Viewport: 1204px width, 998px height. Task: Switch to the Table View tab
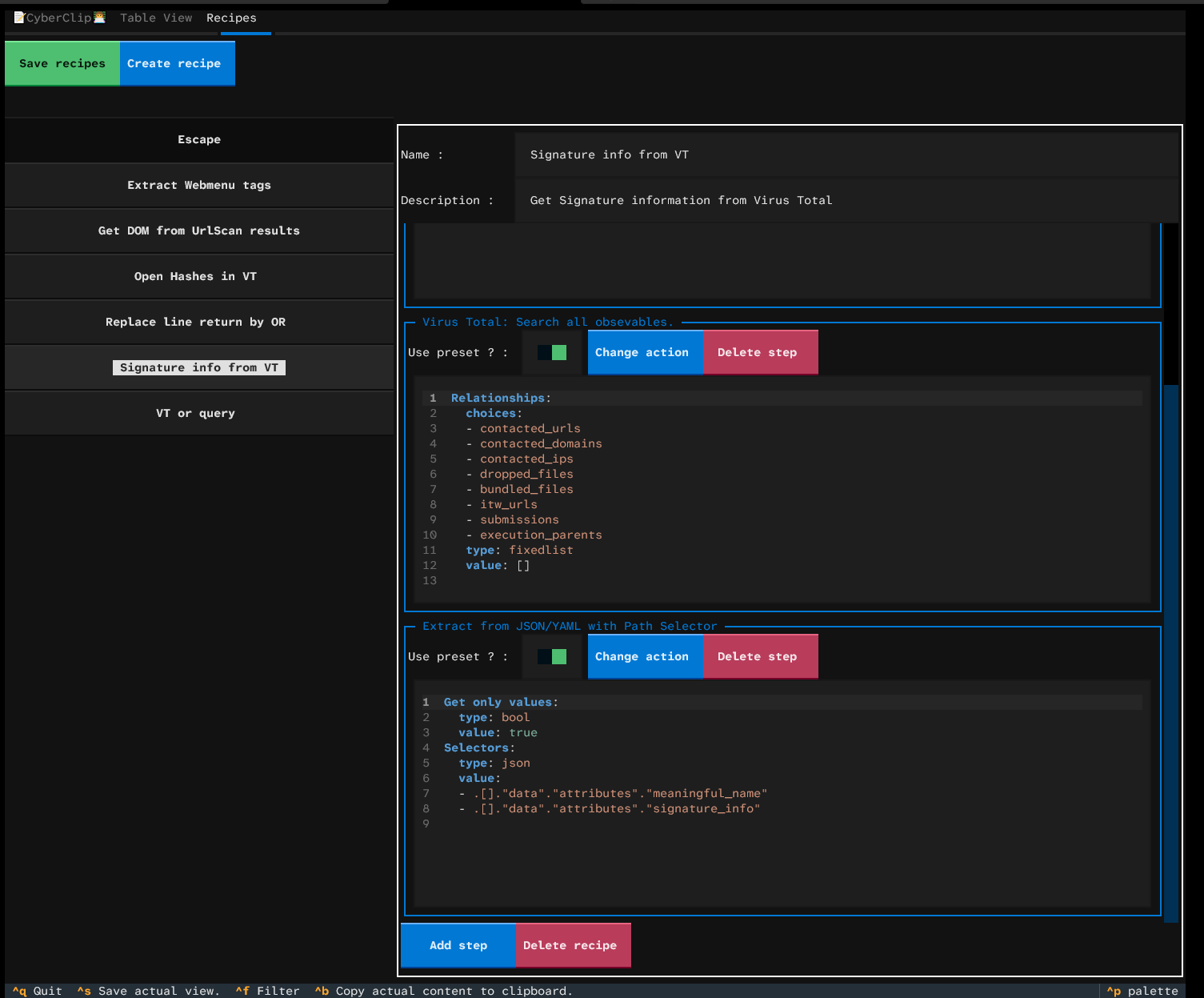pyautogui.click(x=156, y=18)
